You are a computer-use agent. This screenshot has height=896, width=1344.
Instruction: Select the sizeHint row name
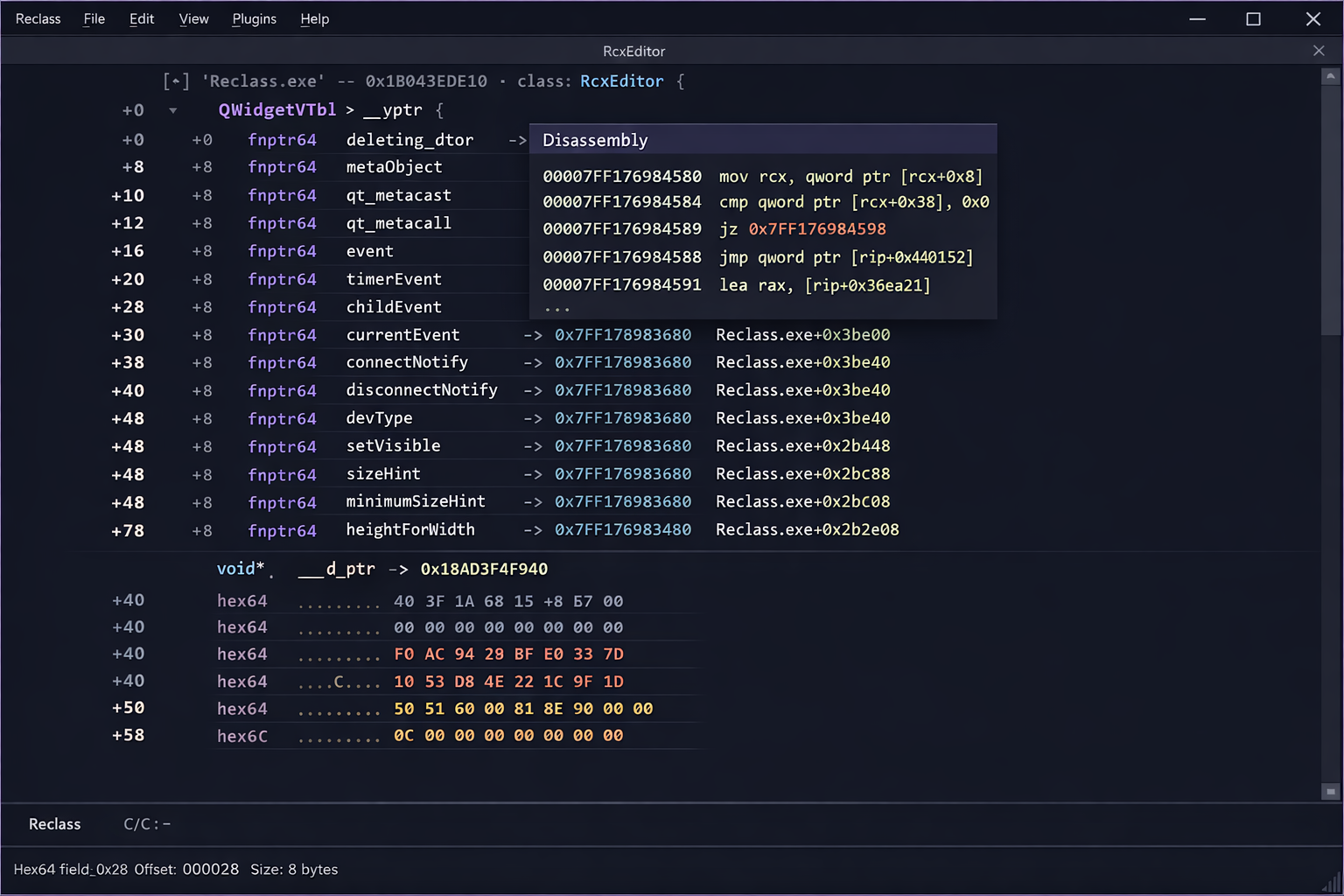(383, 474)
